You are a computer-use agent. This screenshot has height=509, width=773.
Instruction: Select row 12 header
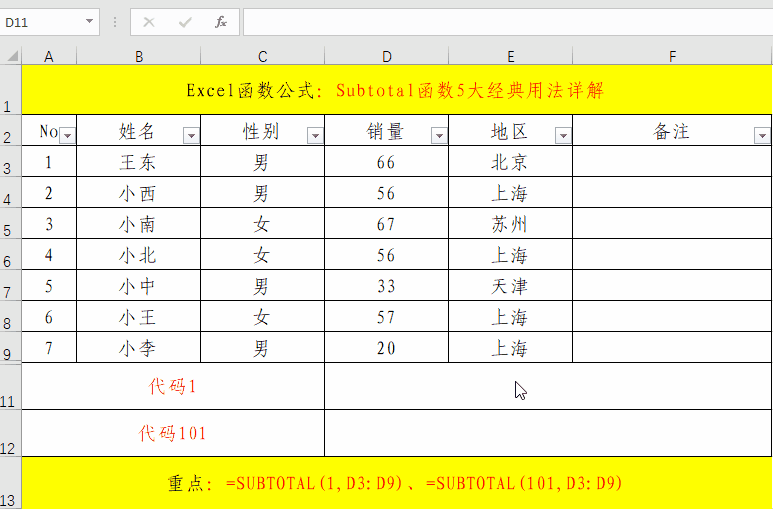(x=10, y=434)
